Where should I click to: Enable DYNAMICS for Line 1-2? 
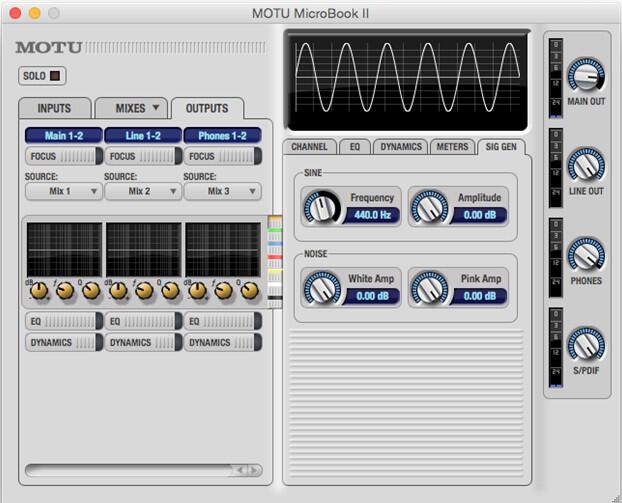[x=143, y=342]
